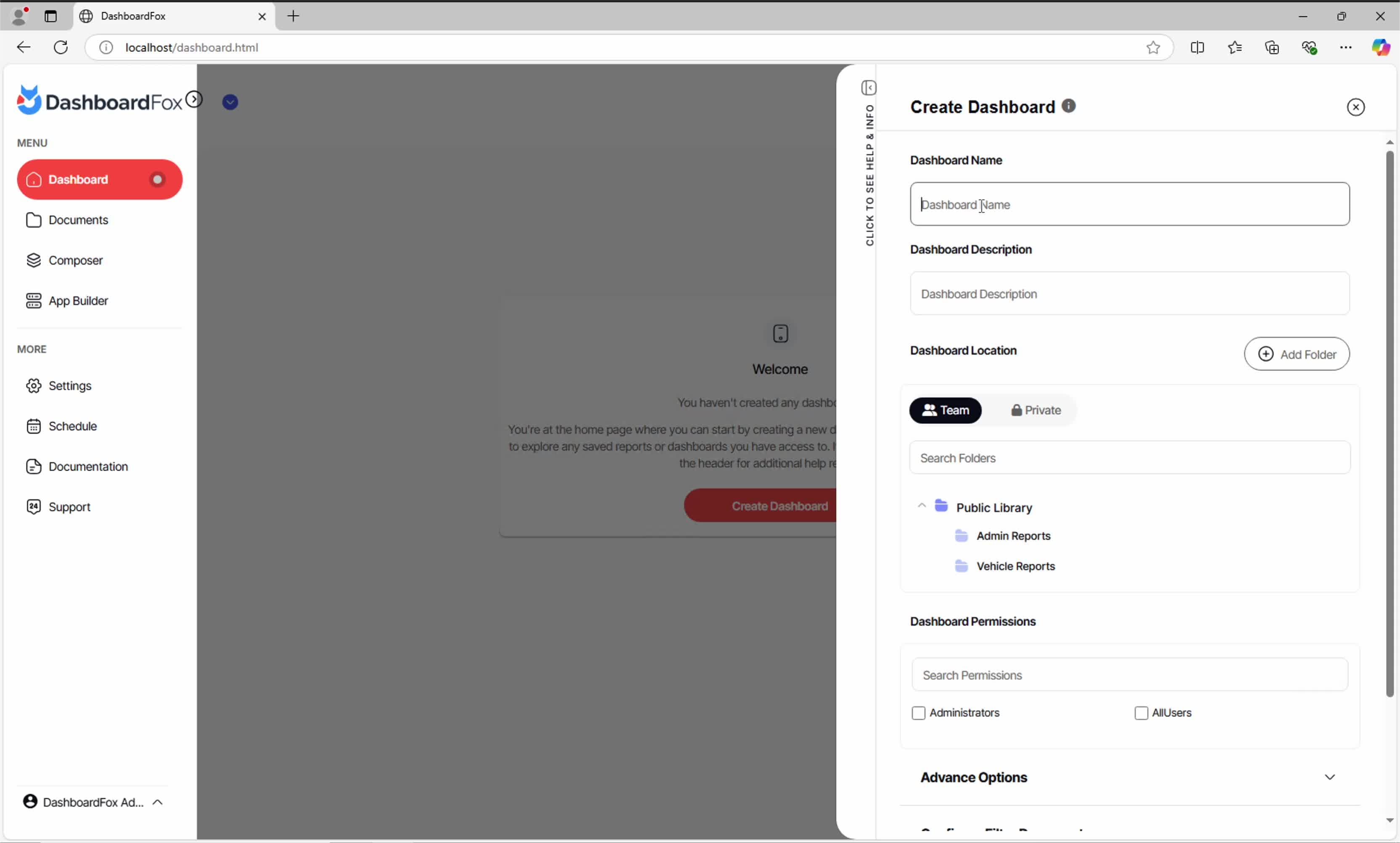Click the info icon beside Create Dashboard
This screenshot has width=1400, height=843.
(x=1068, y=106)
